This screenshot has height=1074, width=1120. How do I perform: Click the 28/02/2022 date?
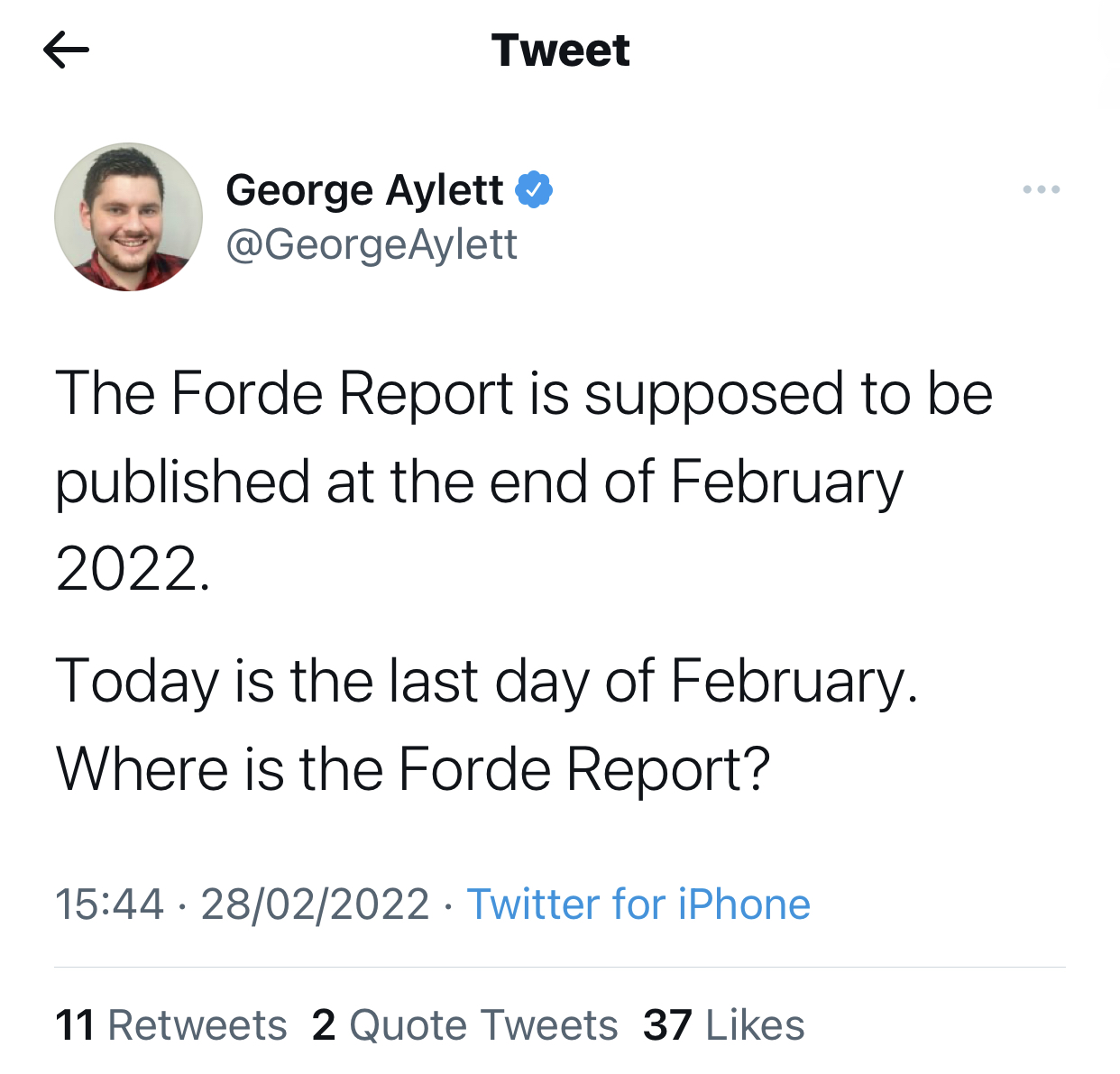coord(315,904)
